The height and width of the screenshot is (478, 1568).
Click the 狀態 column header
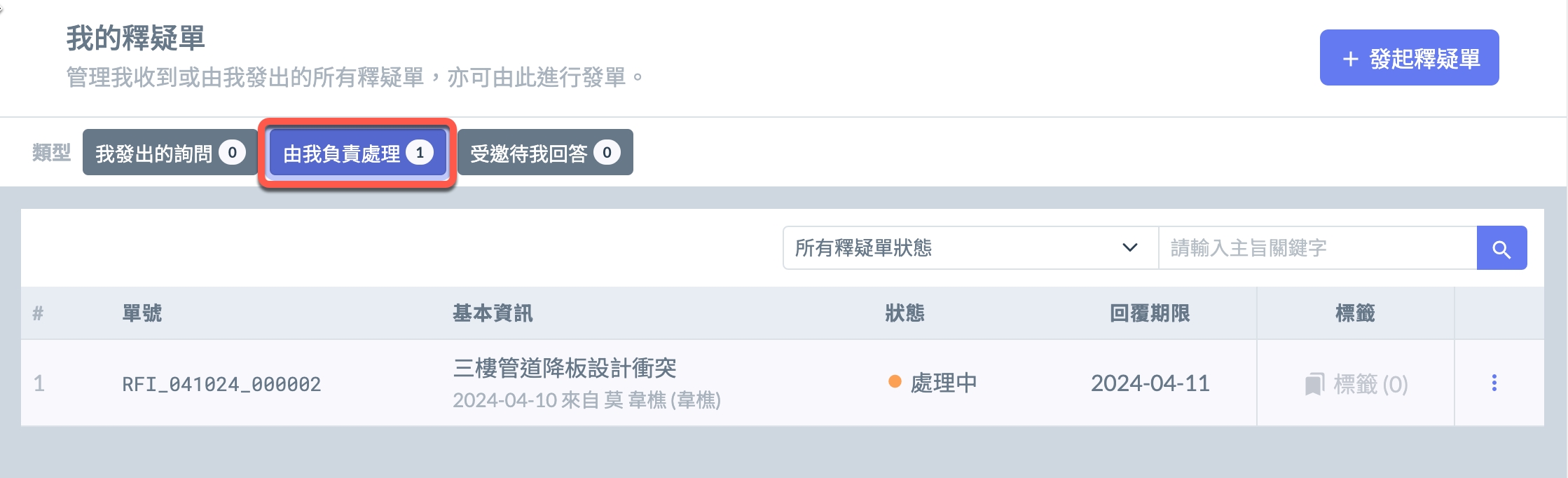click(x=905, y=313)
